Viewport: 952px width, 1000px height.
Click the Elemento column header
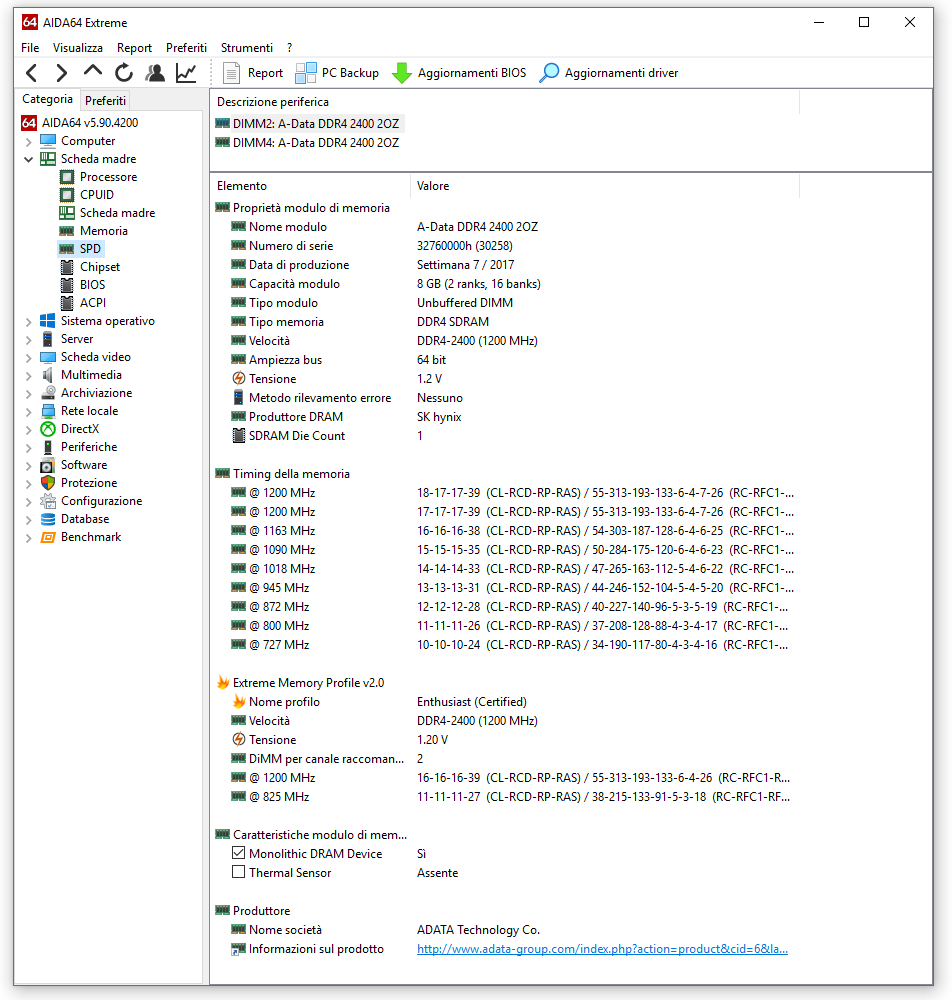[311, 186]
